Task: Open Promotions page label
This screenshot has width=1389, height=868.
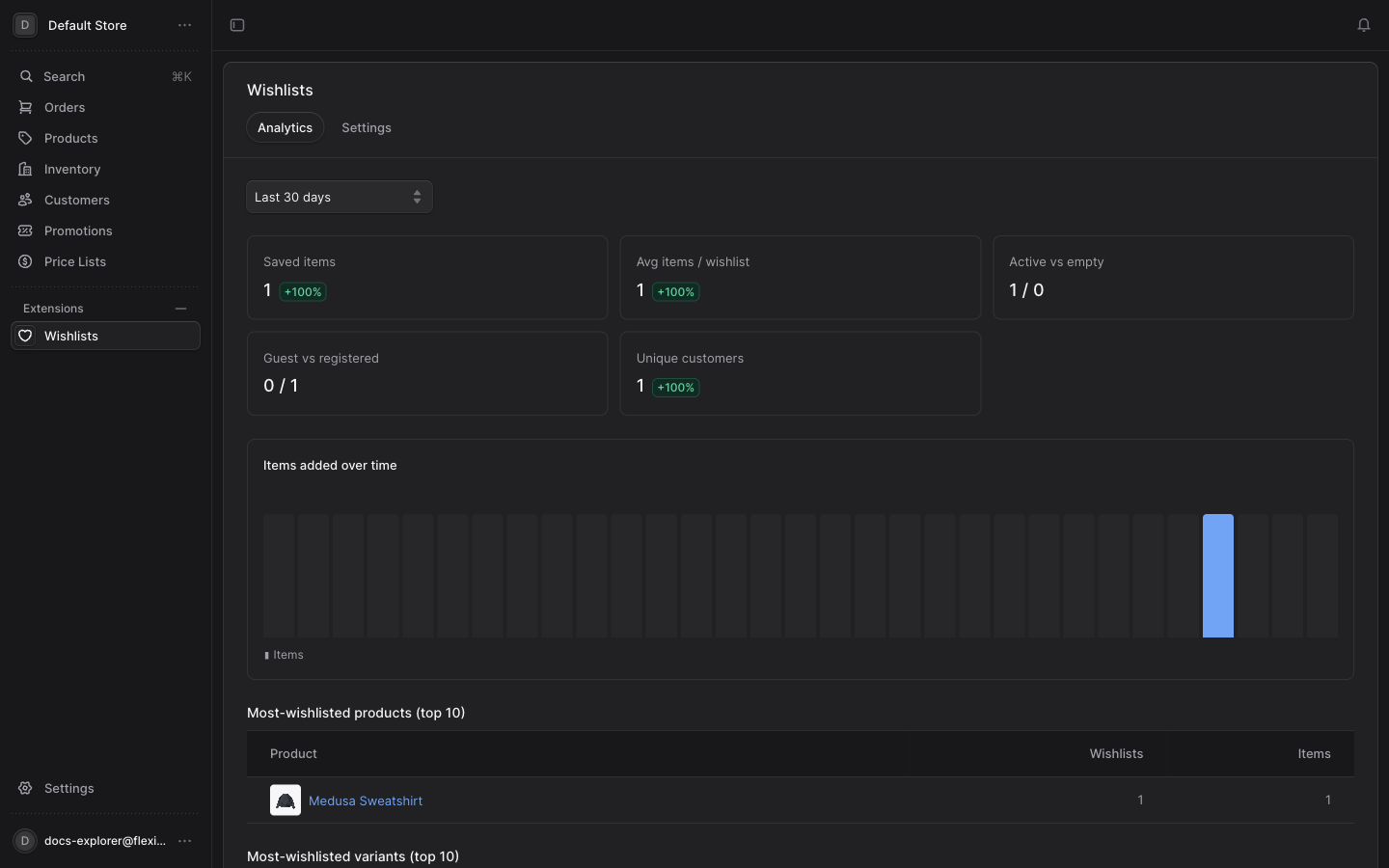Action: 78,231
